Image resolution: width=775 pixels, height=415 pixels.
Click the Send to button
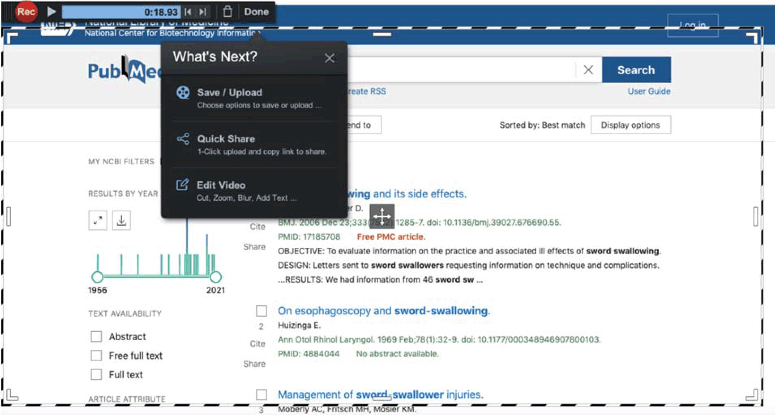364,125
